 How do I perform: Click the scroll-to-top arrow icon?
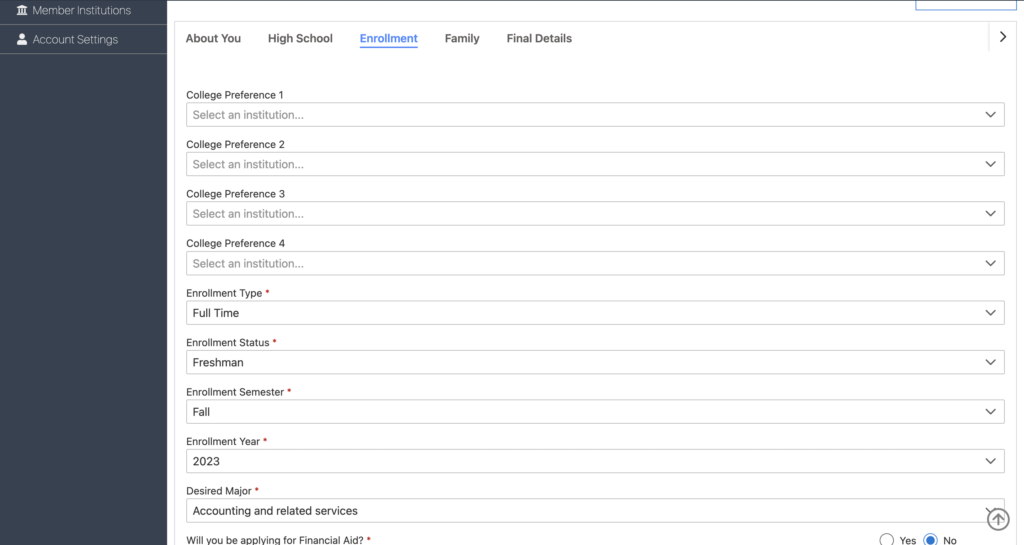coord(997,519)
